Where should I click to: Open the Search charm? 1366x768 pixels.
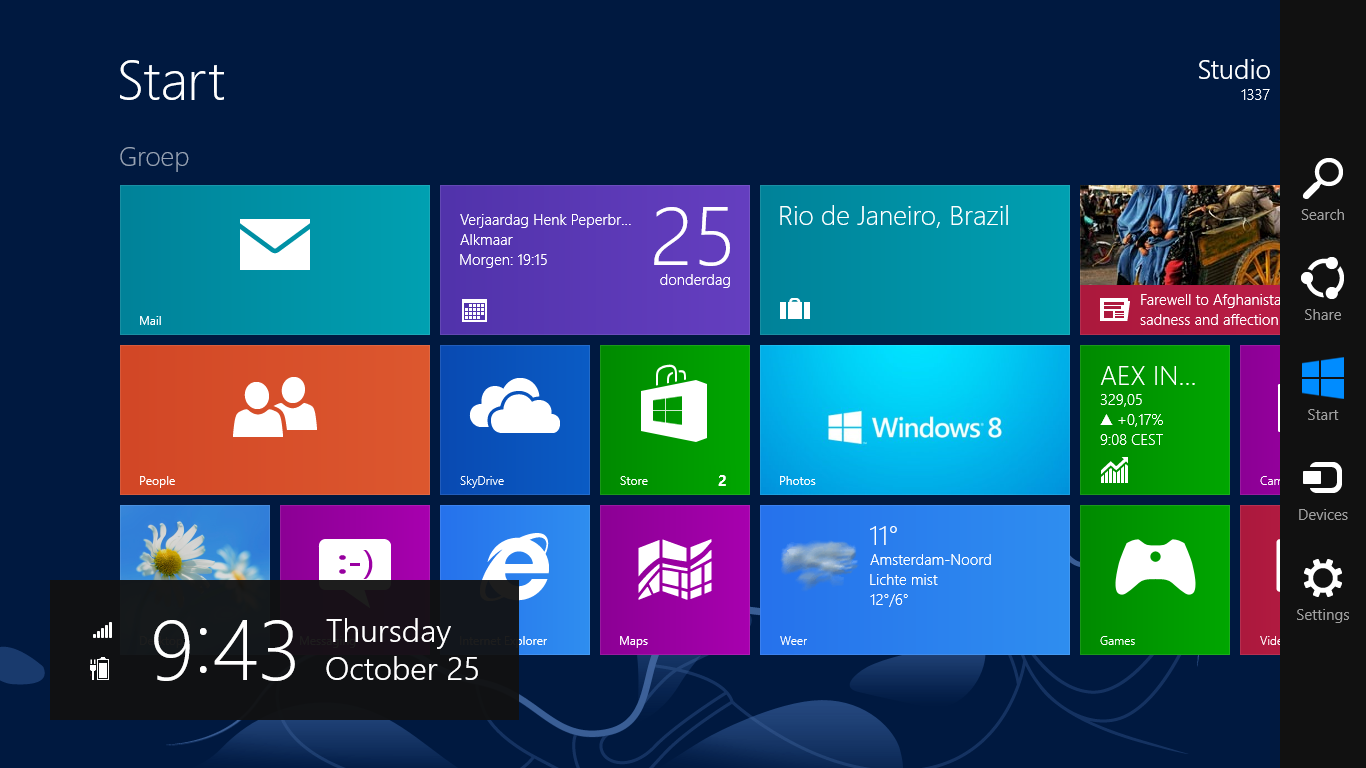1323,190
